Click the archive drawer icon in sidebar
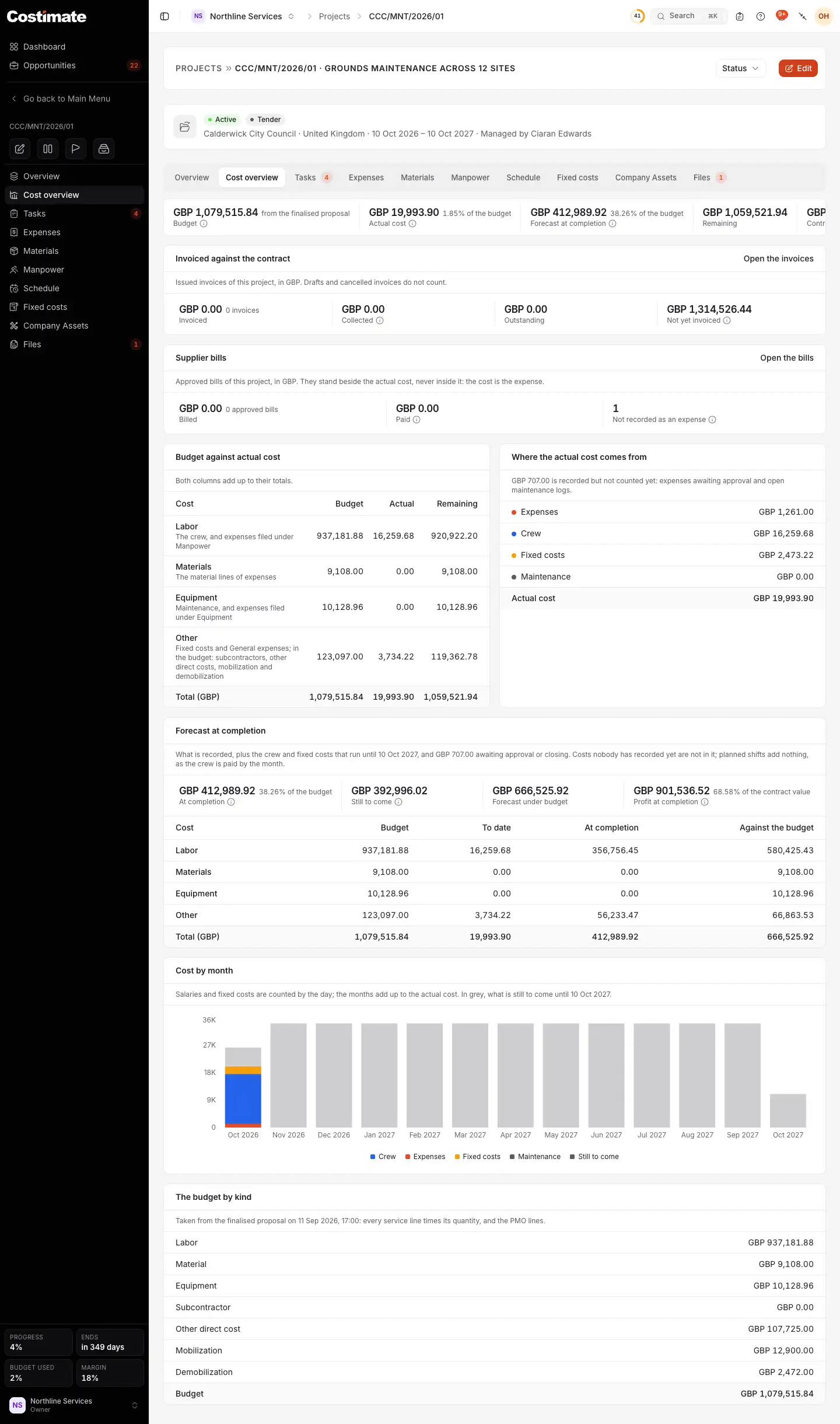 104,149
